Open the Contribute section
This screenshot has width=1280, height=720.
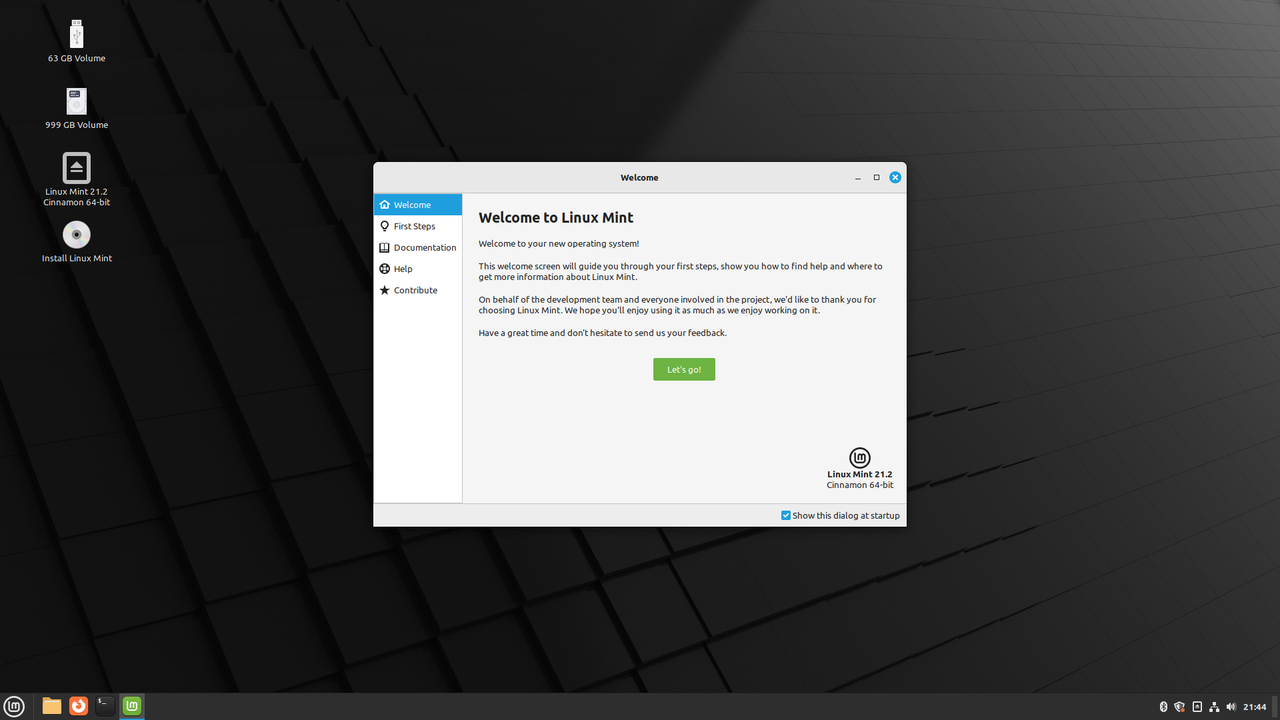coord(418,290)
